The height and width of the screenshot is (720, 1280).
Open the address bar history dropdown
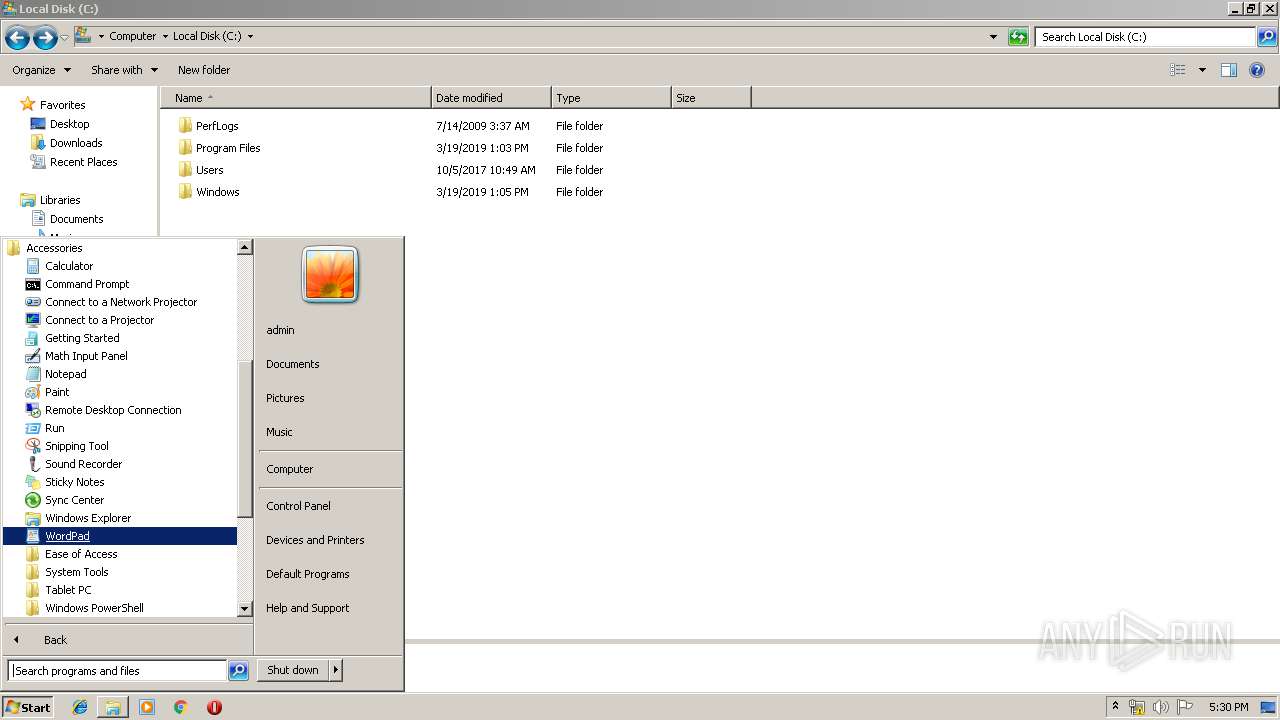point(993,37)
